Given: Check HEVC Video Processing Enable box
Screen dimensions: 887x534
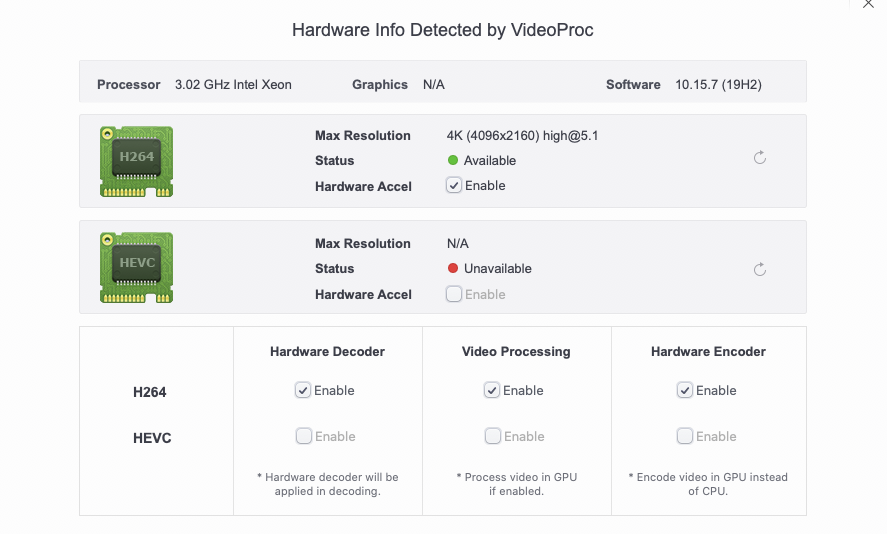Looking at the screenshot, I should tap(493, 436).
